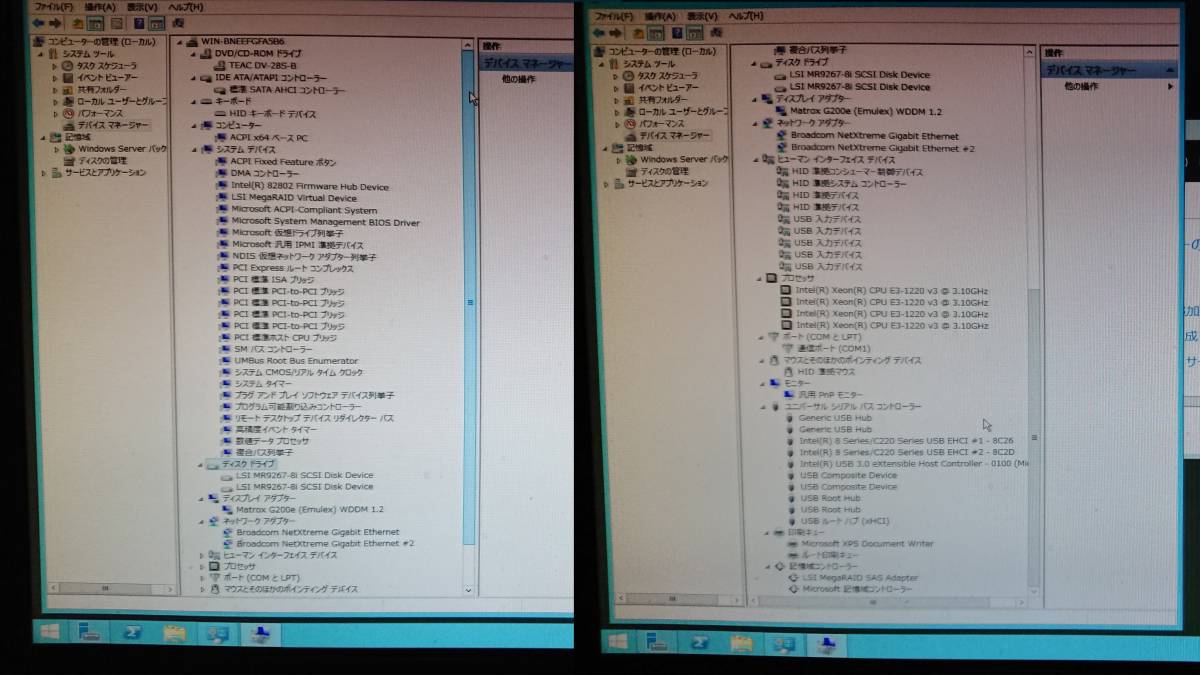Select Windows Server バックアップ in right window tree

click(x=684, y=159)
